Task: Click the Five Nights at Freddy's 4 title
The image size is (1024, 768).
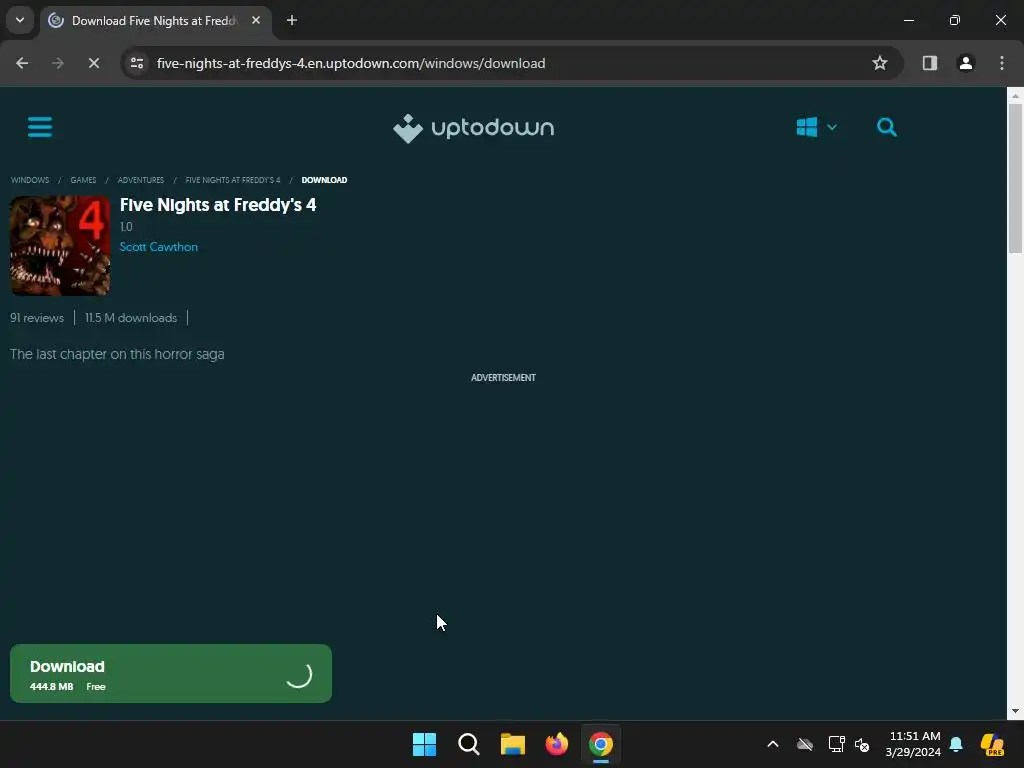Action: (218, 205)
